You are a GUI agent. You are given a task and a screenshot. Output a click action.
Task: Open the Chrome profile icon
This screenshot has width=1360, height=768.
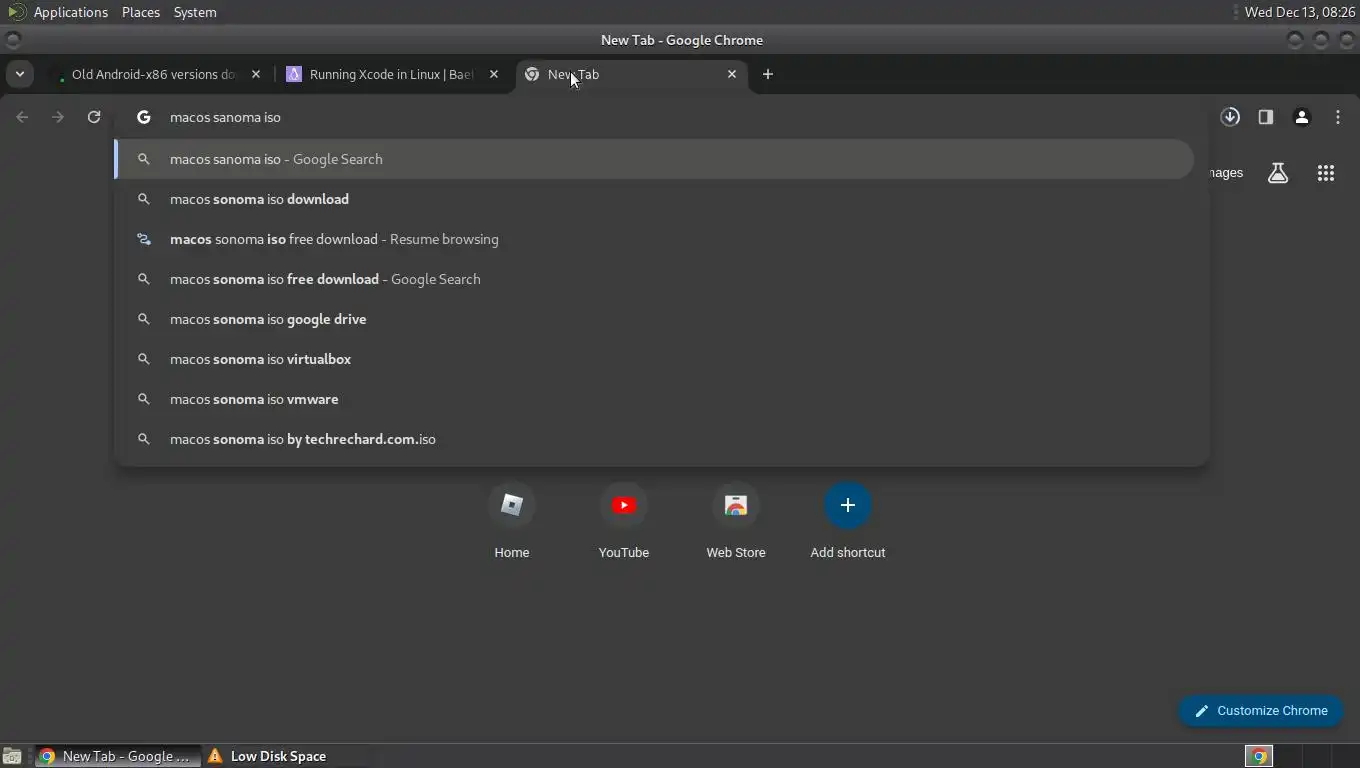(x=1302, y=117)
